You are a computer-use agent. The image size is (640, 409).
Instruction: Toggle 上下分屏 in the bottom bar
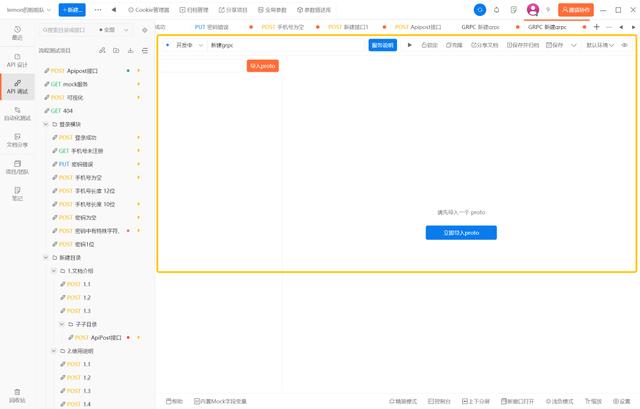click(476, 401)
